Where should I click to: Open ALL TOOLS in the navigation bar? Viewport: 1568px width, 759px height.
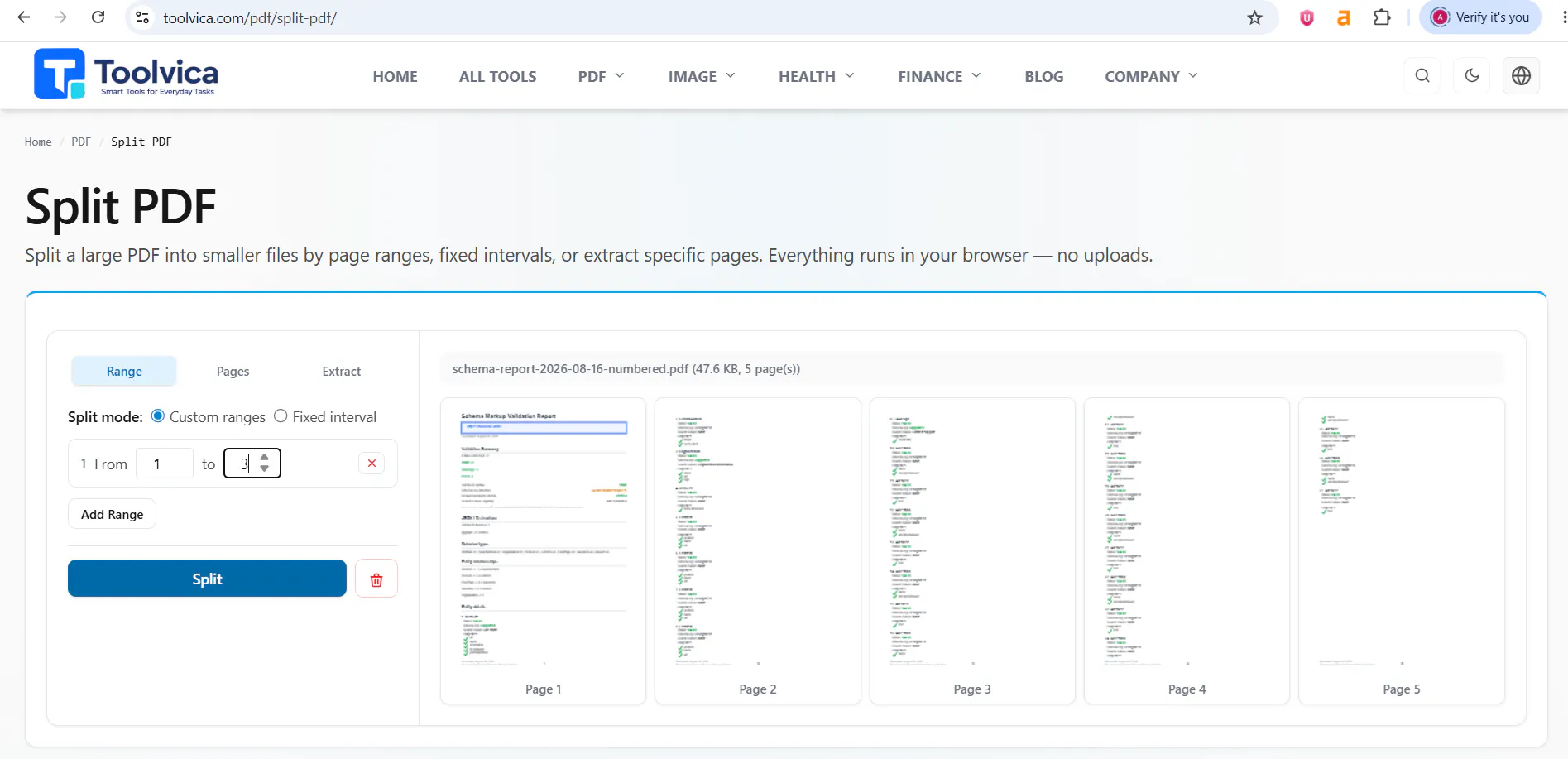coord(498,76)
